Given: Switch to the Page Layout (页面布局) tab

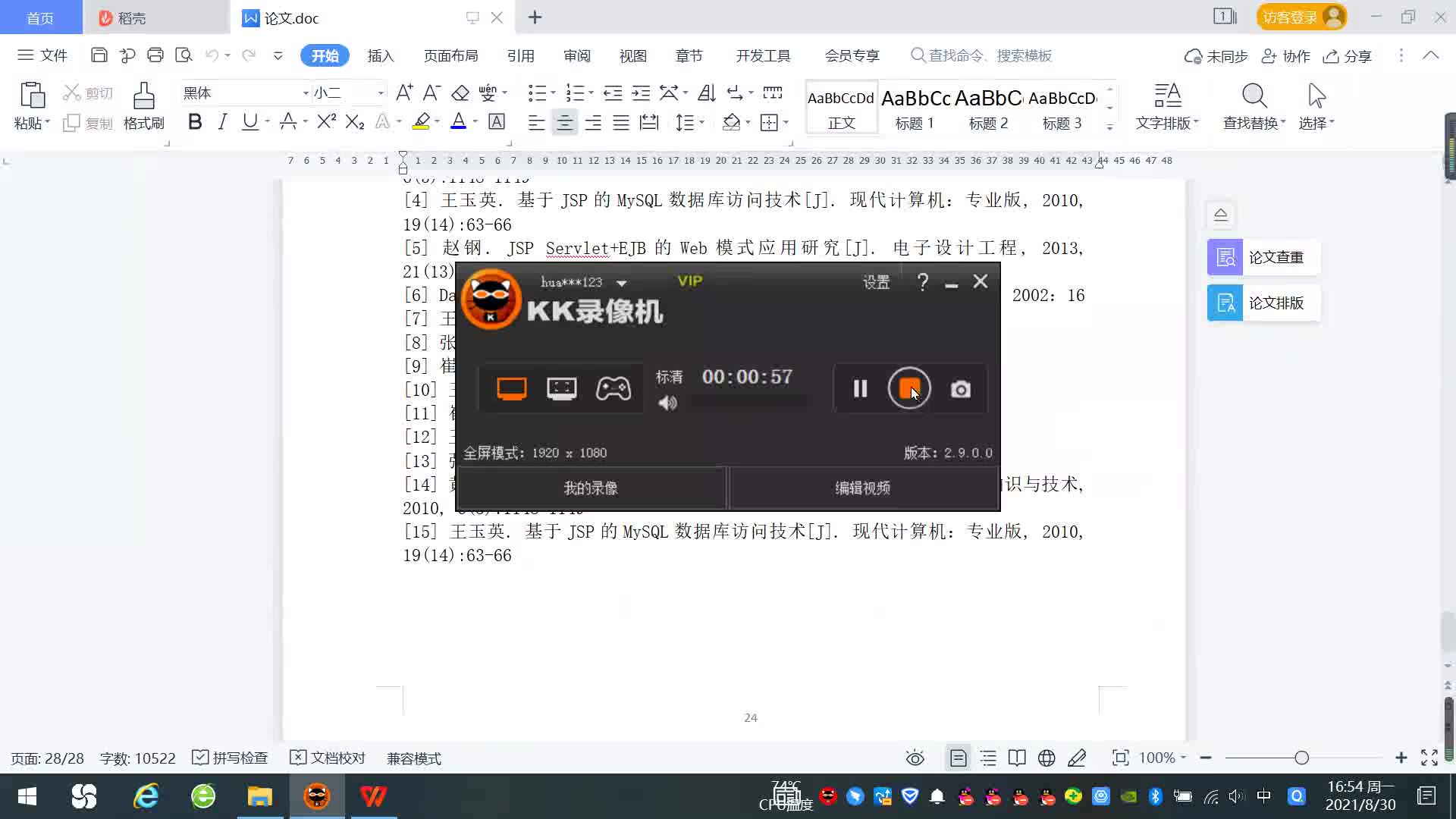Looking at the screenshot, I should pyautogui.click(x=450, y=56).
